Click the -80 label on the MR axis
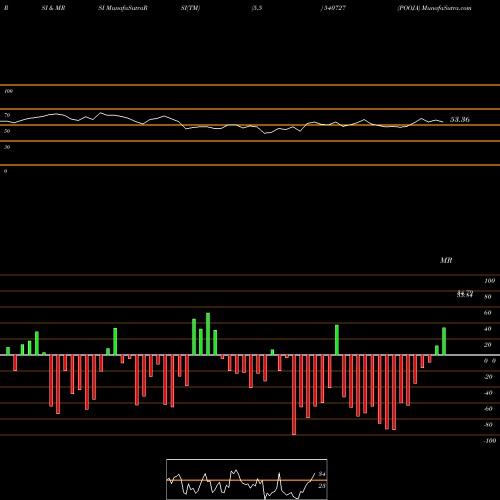This screenshot has height=500, width=500. 488,425
